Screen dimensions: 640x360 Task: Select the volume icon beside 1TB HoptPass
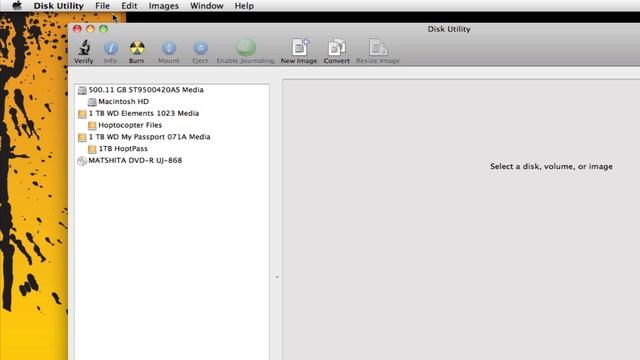(x=92, y=149)
